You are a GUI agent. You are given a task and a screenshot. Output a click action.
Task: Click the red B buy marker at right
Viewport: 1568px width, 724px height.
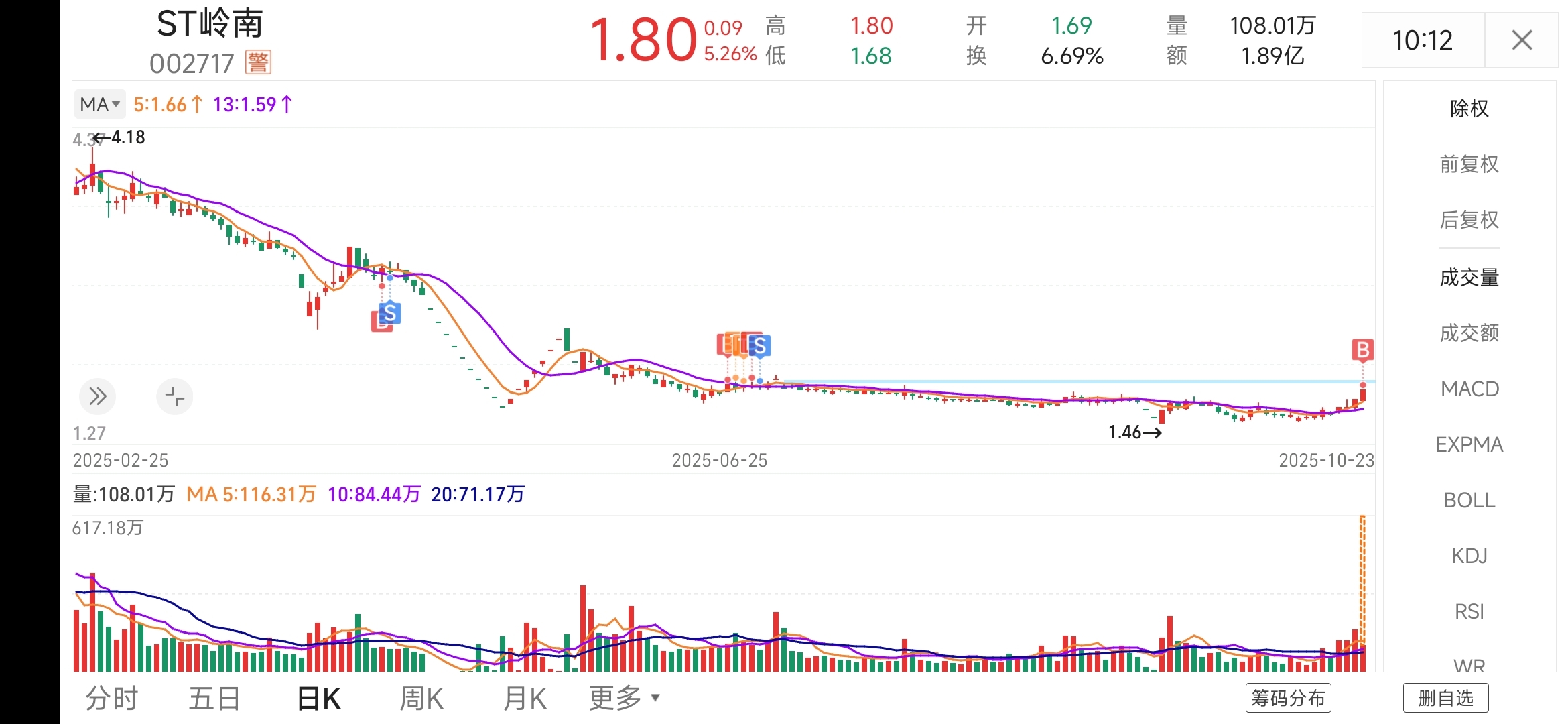[1362, 349]
